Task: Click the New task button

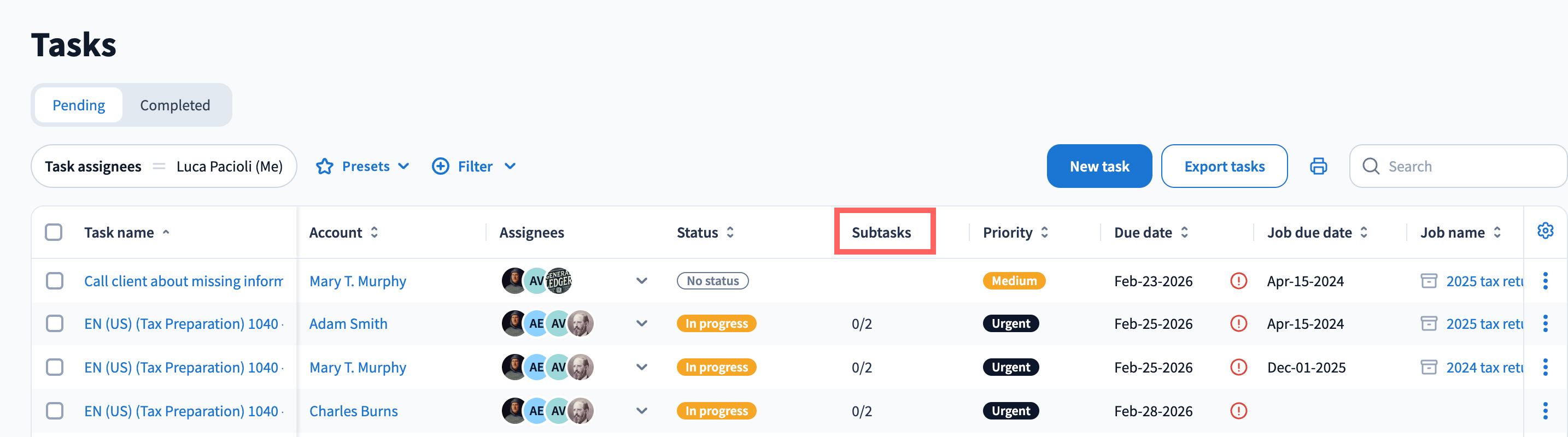Action: click(1099, 166)
